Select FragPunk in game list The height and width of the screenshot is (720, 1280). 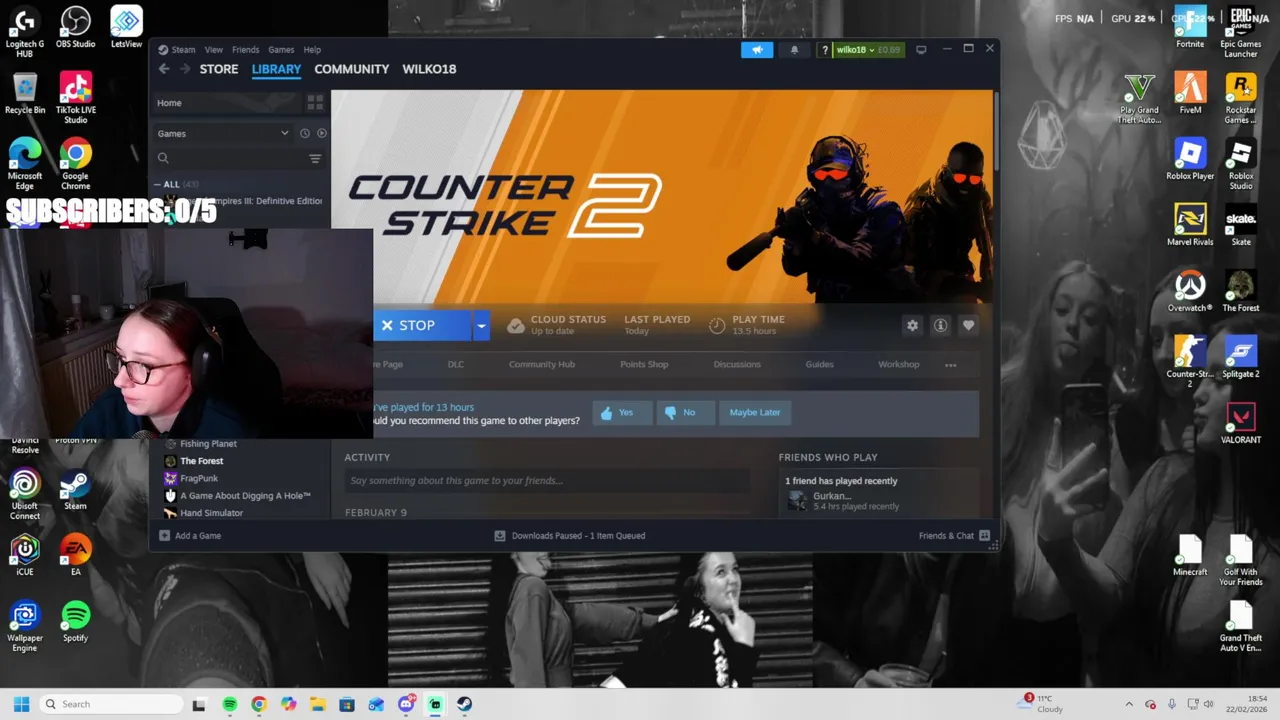[198, 478]
